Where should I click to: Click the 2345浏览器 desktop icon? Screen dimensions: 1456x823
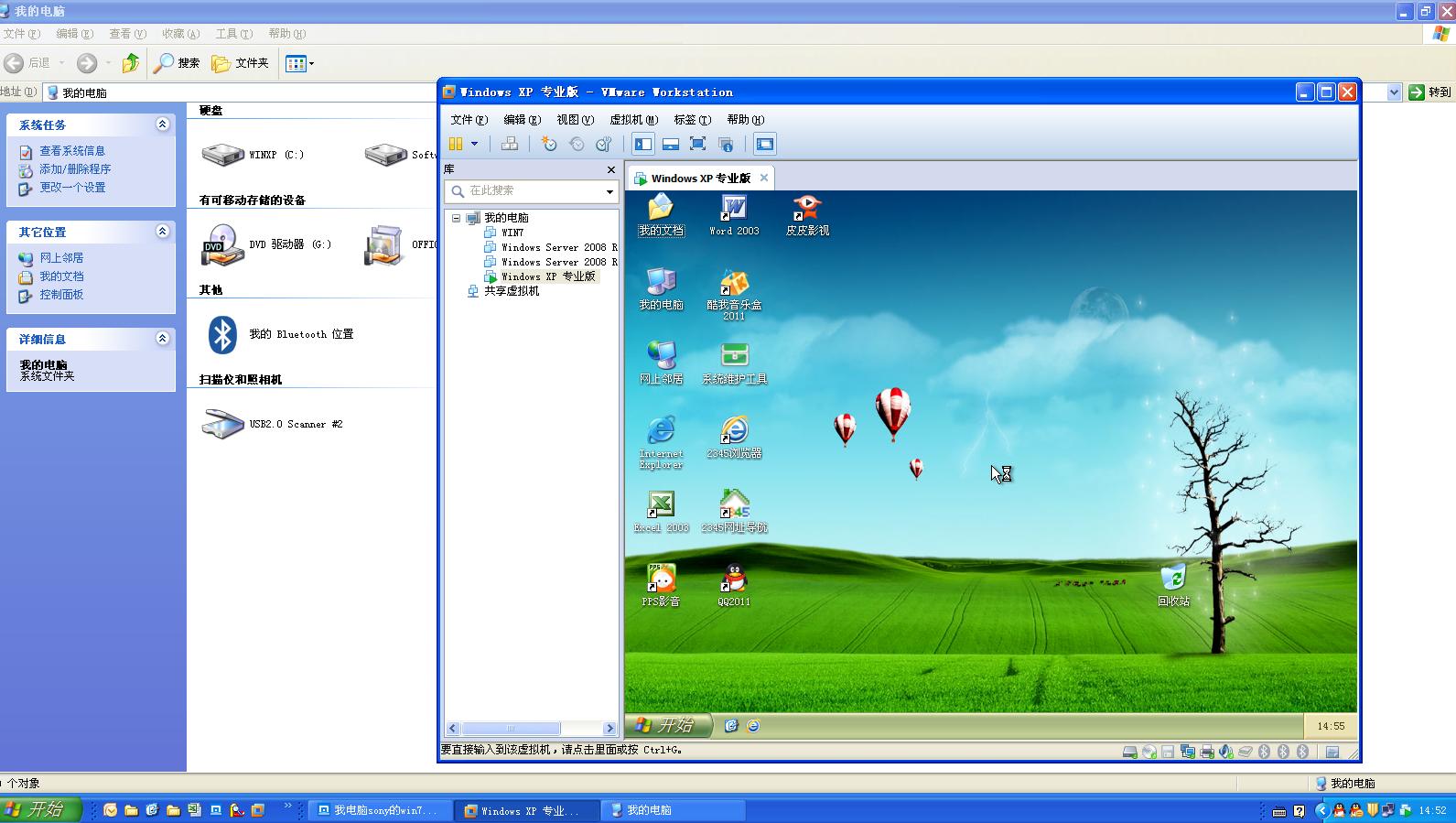734,438
